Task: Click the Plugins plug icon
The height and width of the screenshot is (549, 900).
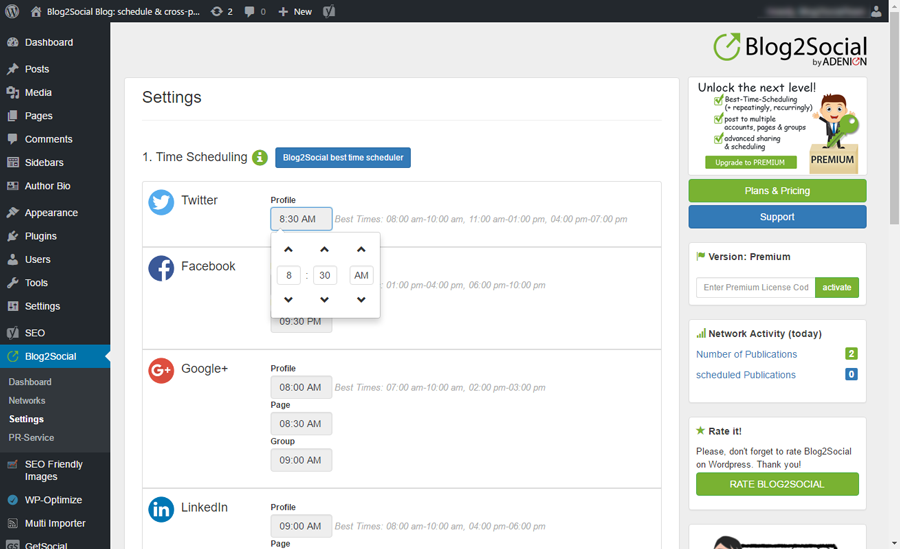Action: click(13, 236)
